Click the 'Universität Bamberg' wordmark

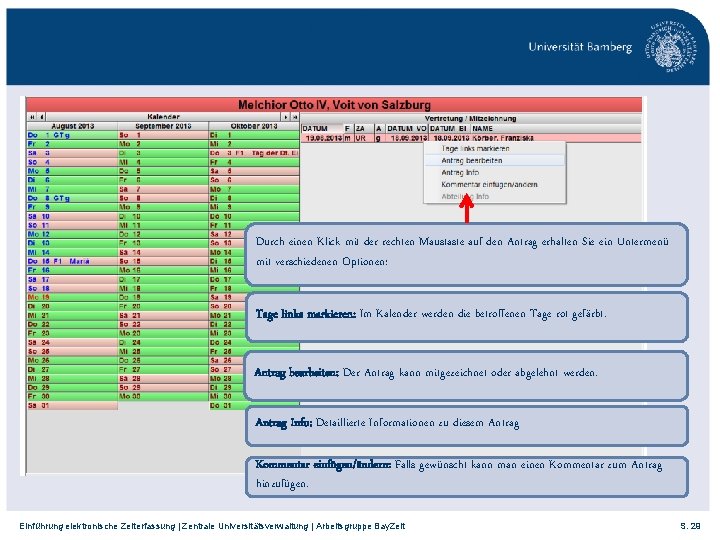580,47
